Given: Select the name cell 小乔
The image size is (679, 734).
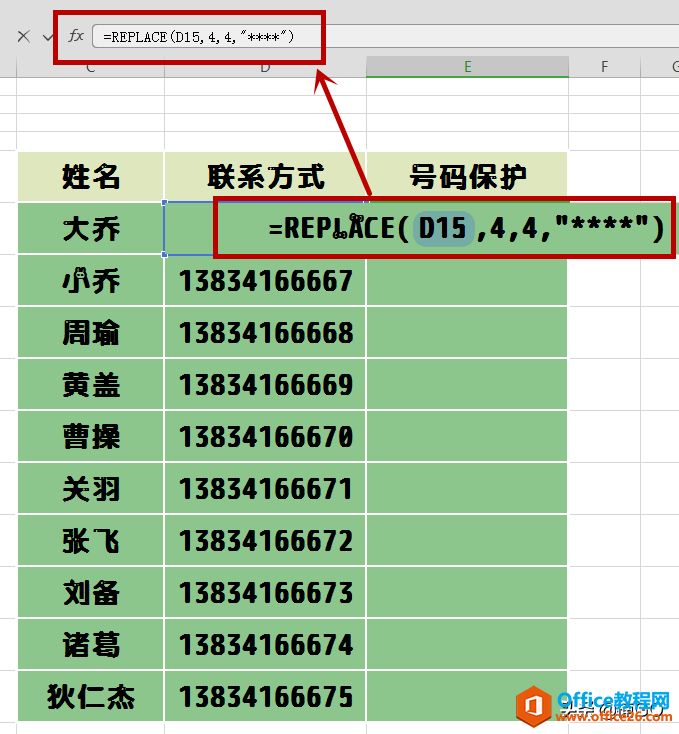Looking at the screenshot, I should pyautogui.click(x=91, y=281).
